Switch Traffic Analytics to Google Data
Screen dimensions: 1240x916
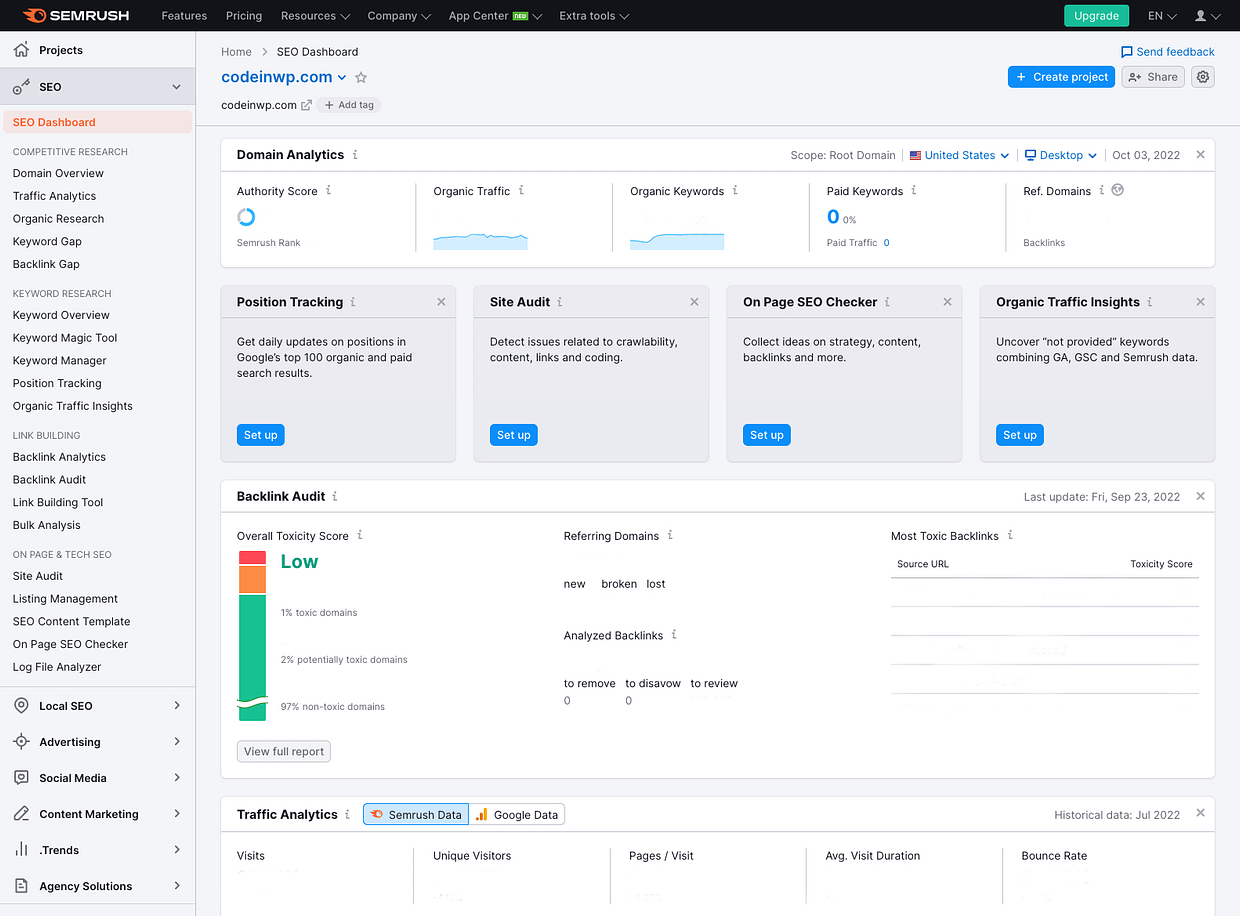[x=517, y=814]
